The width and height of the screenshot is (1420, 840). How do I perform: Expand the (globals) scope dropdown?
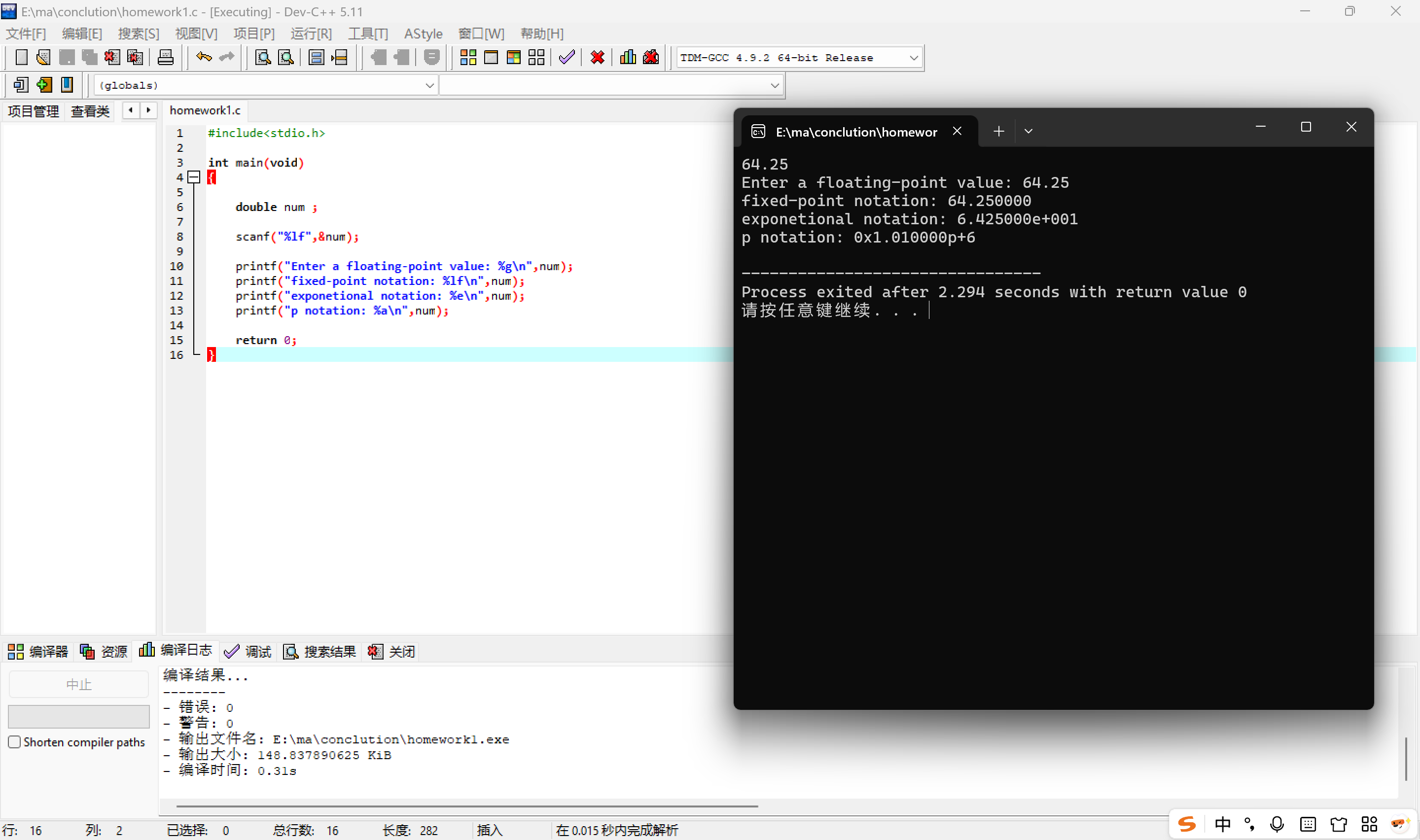pyautogui.click(x=429, y=85)
